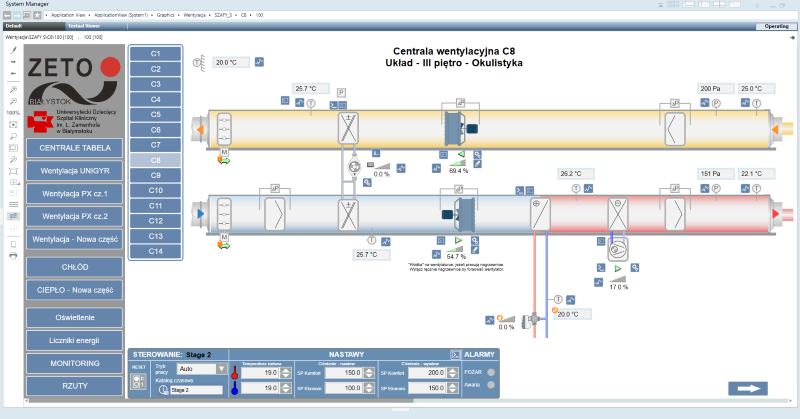The height and width of the screenshot is (419, 800).
Task: Click stepper on blue thermometer 19.0 setpoint
Action: click(286, 388)
